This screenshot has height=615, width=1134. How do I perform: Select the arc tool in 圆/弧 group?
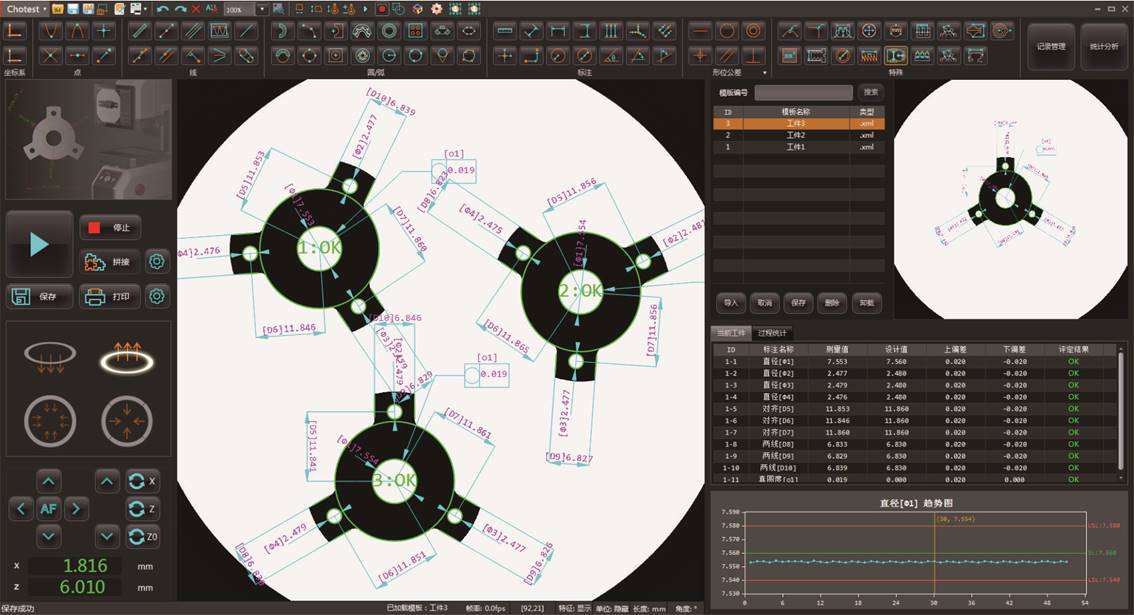coord(282,30)
